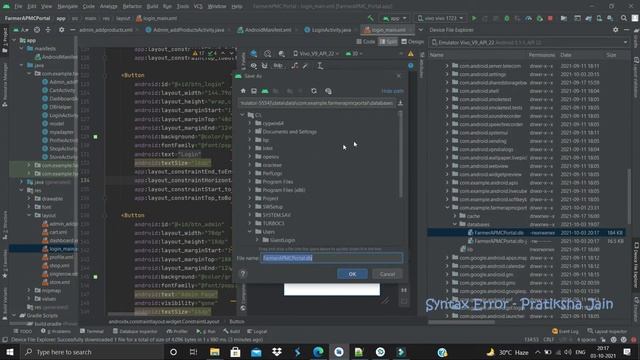Open Windows Start menu
The image size is (640, 360).
pyautogui.click(x=10, y=352)
